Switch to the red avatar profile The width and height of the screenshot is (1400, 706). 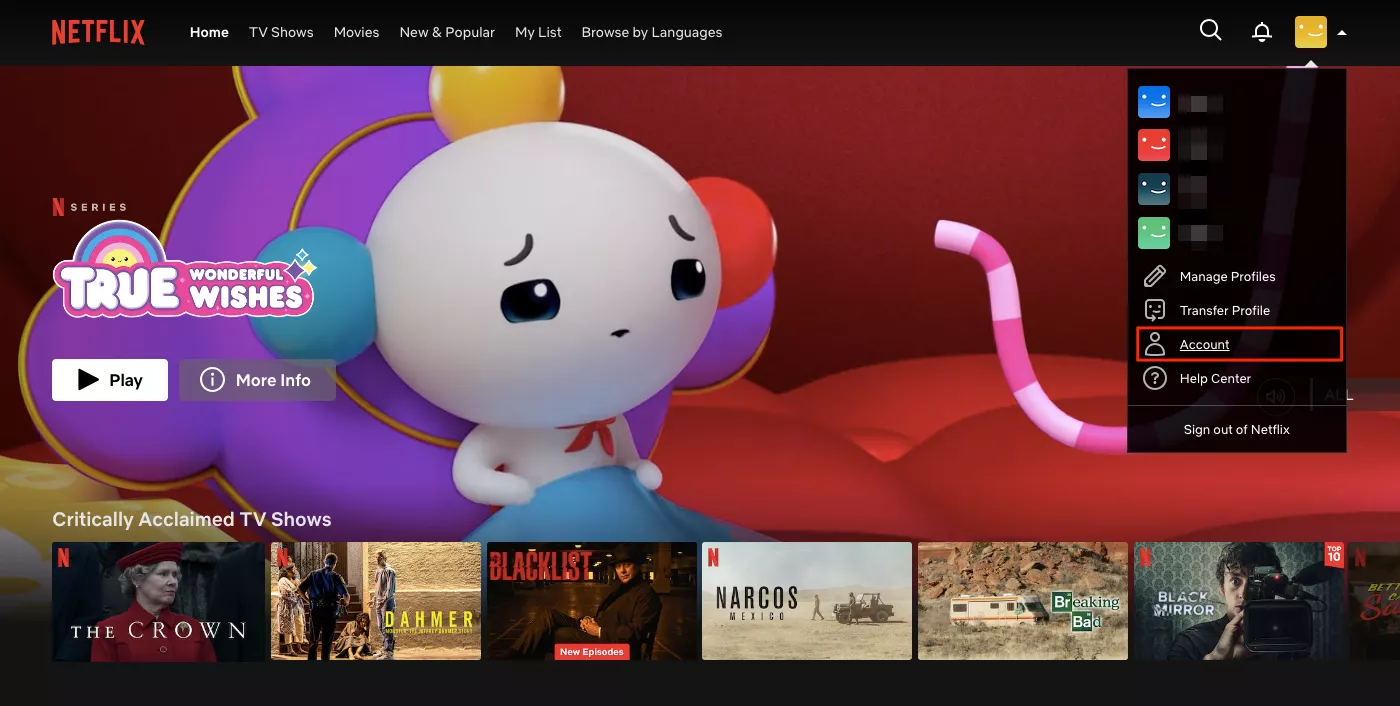[x=1154, y=145]
